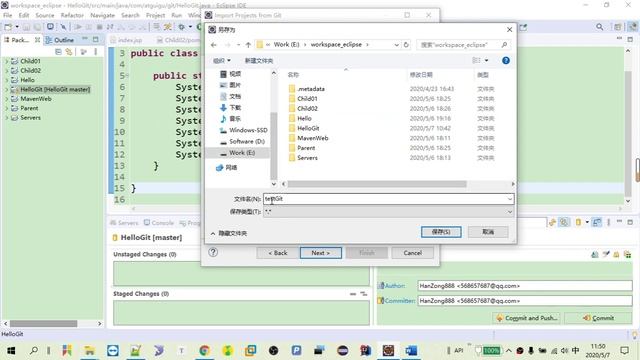Open the Navigate menu
Screen dimensions: 640x360
click(x=102, y=15)
